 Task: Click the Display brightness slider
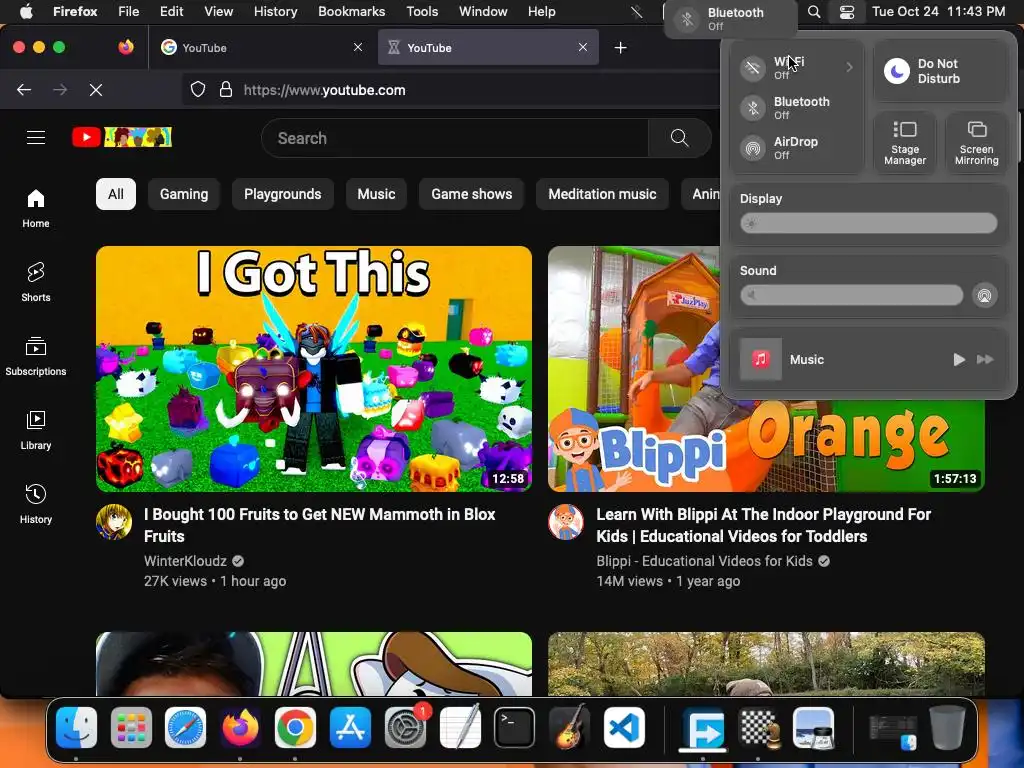tap(869, 223)
